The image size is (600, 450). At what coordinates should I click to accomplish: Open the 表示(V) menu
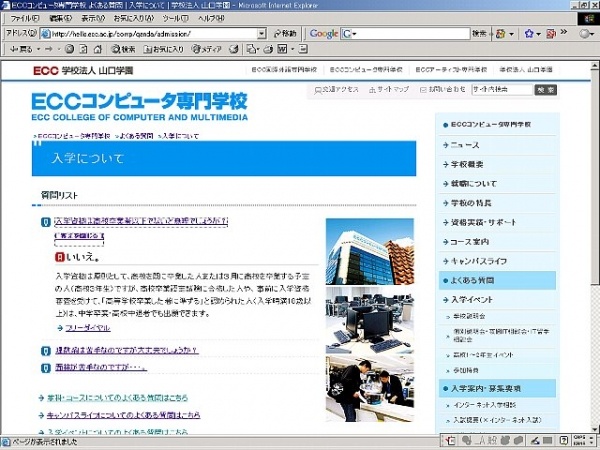(x=93, y=18)
